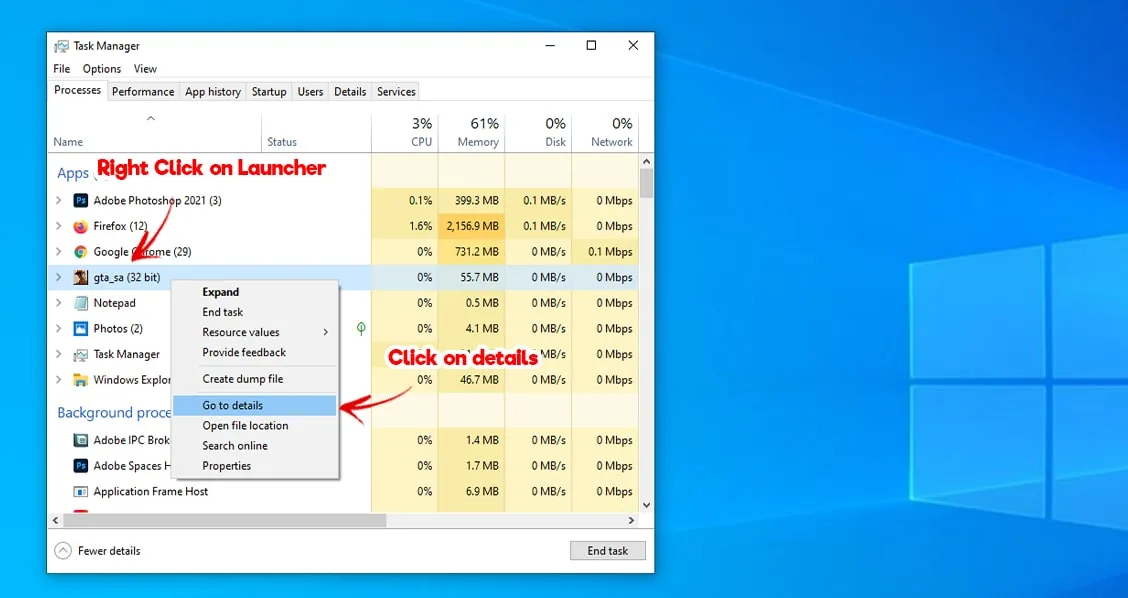Switch to the Services tab
This screenshot has height=598, width=1128.
click(x=396, y=91)
